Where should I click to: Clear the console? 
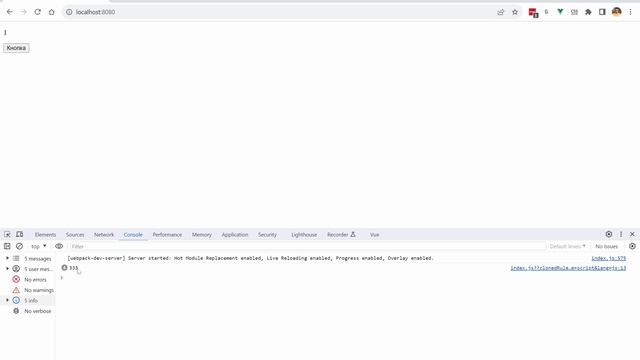[x=19, y=246]
